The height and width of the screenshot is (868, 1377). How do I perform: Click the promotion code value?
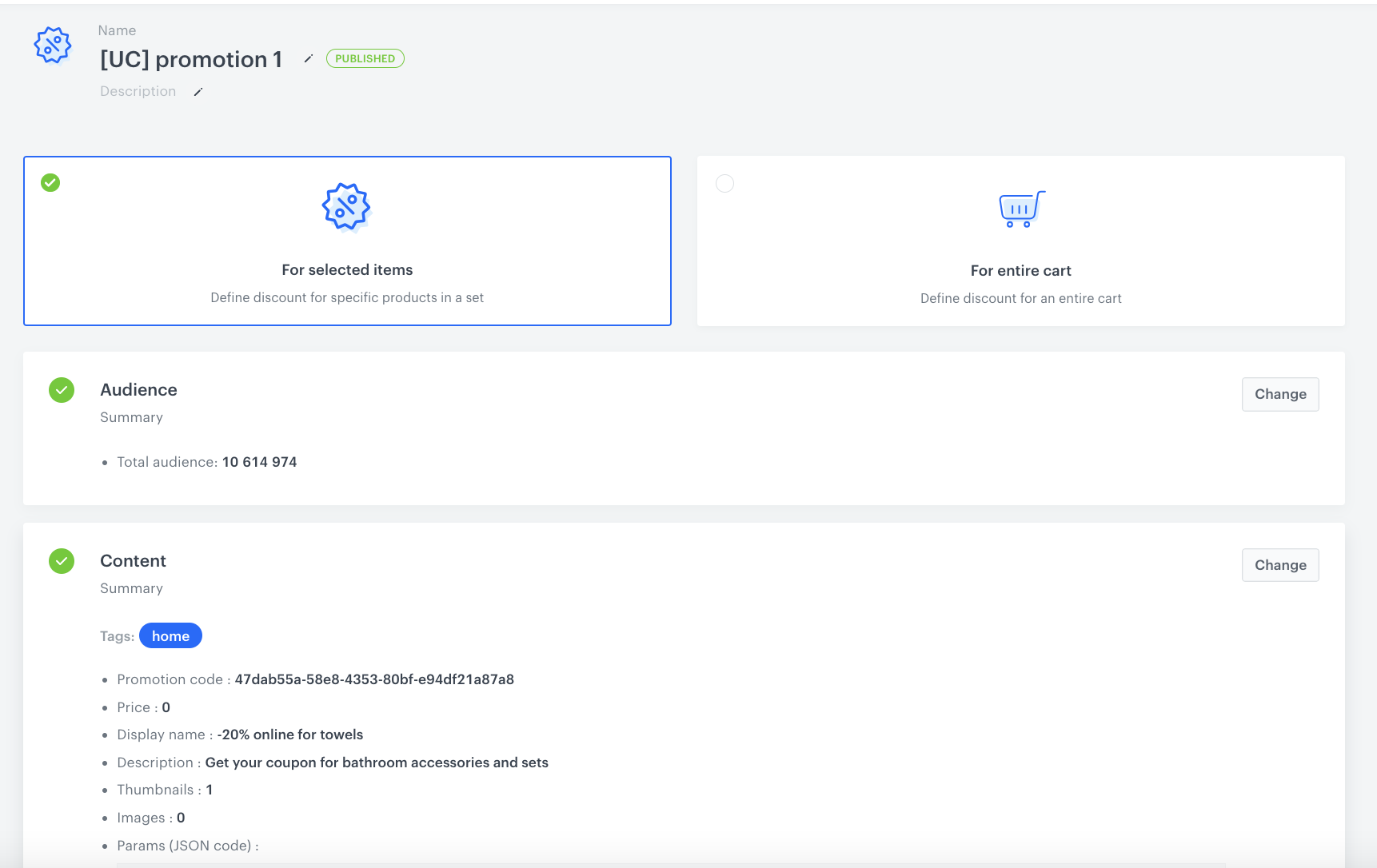[374, 679]
